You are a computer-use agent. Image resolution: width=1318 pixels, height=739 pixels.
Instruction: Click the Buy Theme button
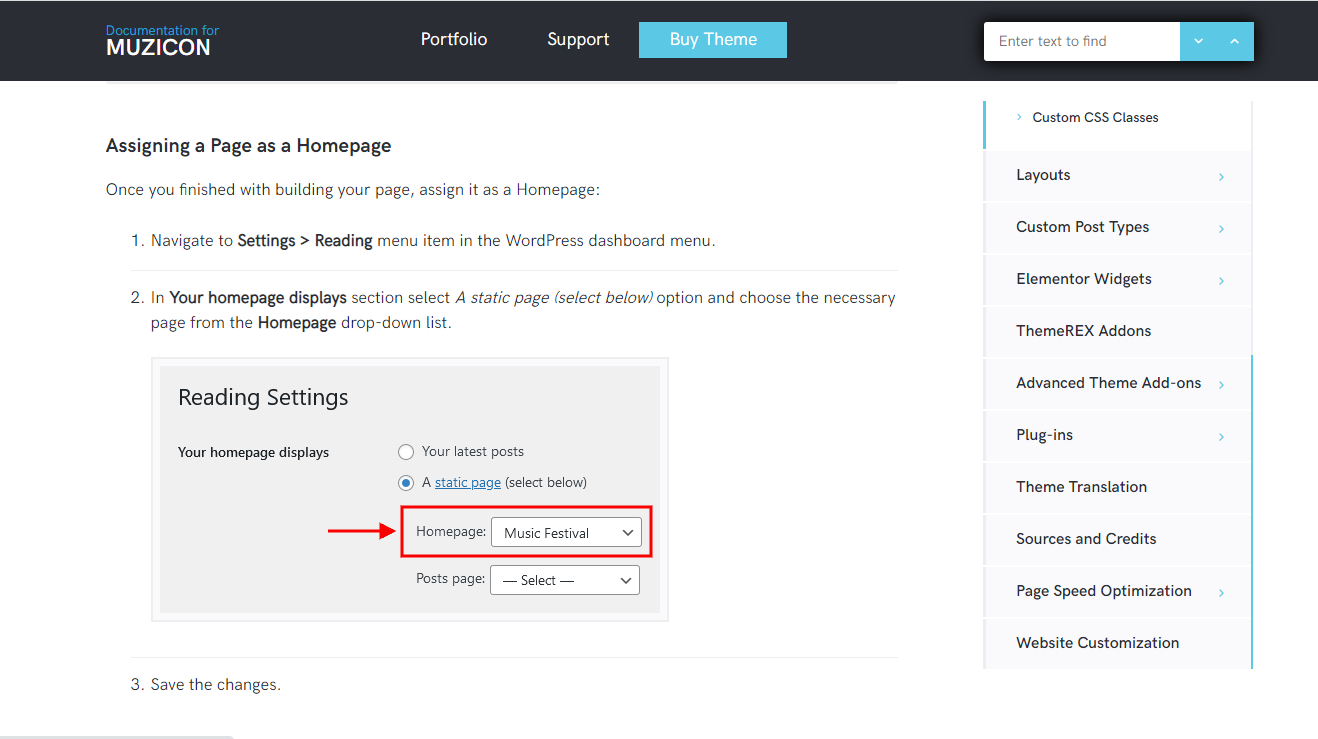pos(713,40)
